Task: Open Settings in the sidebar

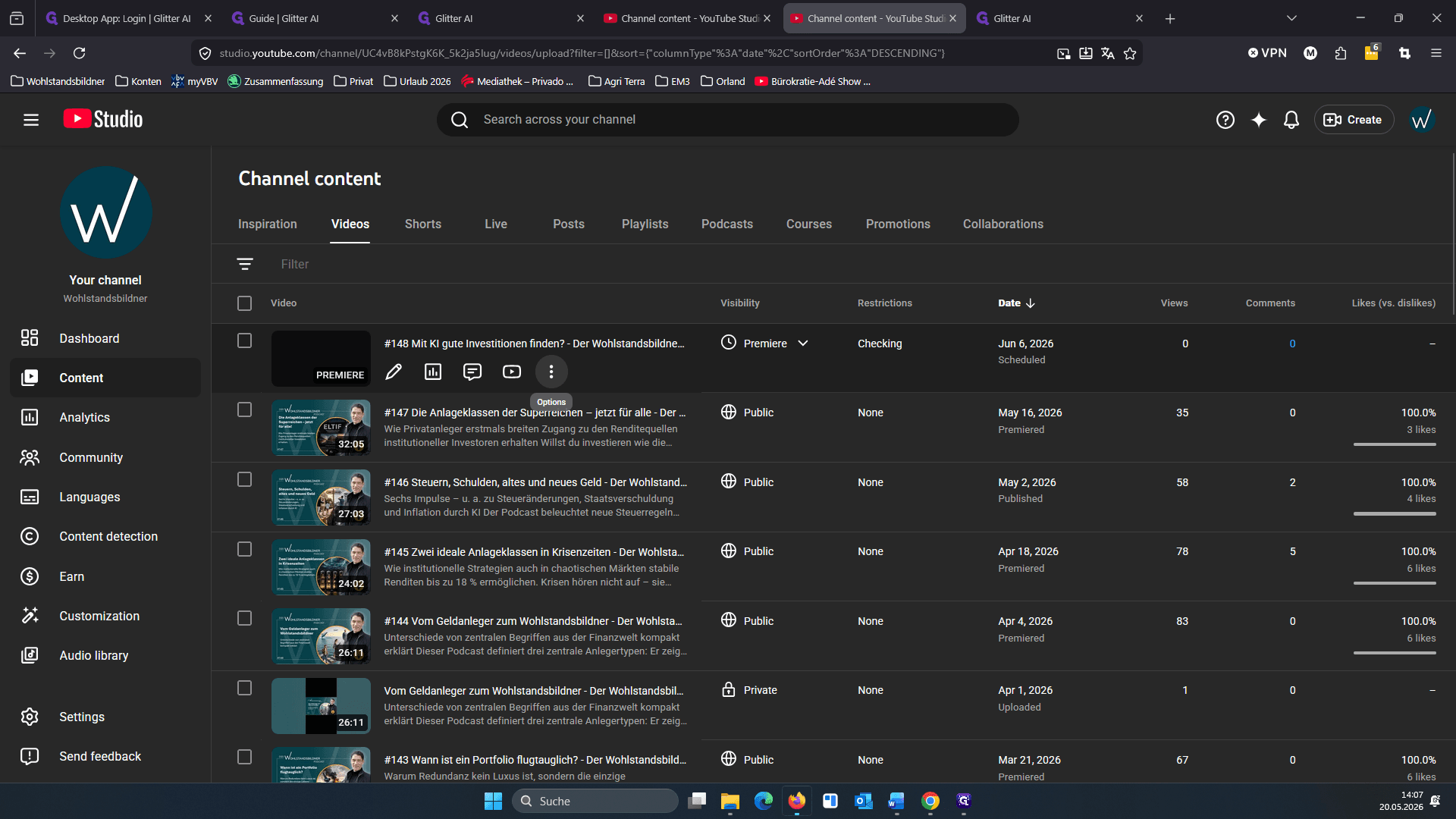Action: [105, 717]
